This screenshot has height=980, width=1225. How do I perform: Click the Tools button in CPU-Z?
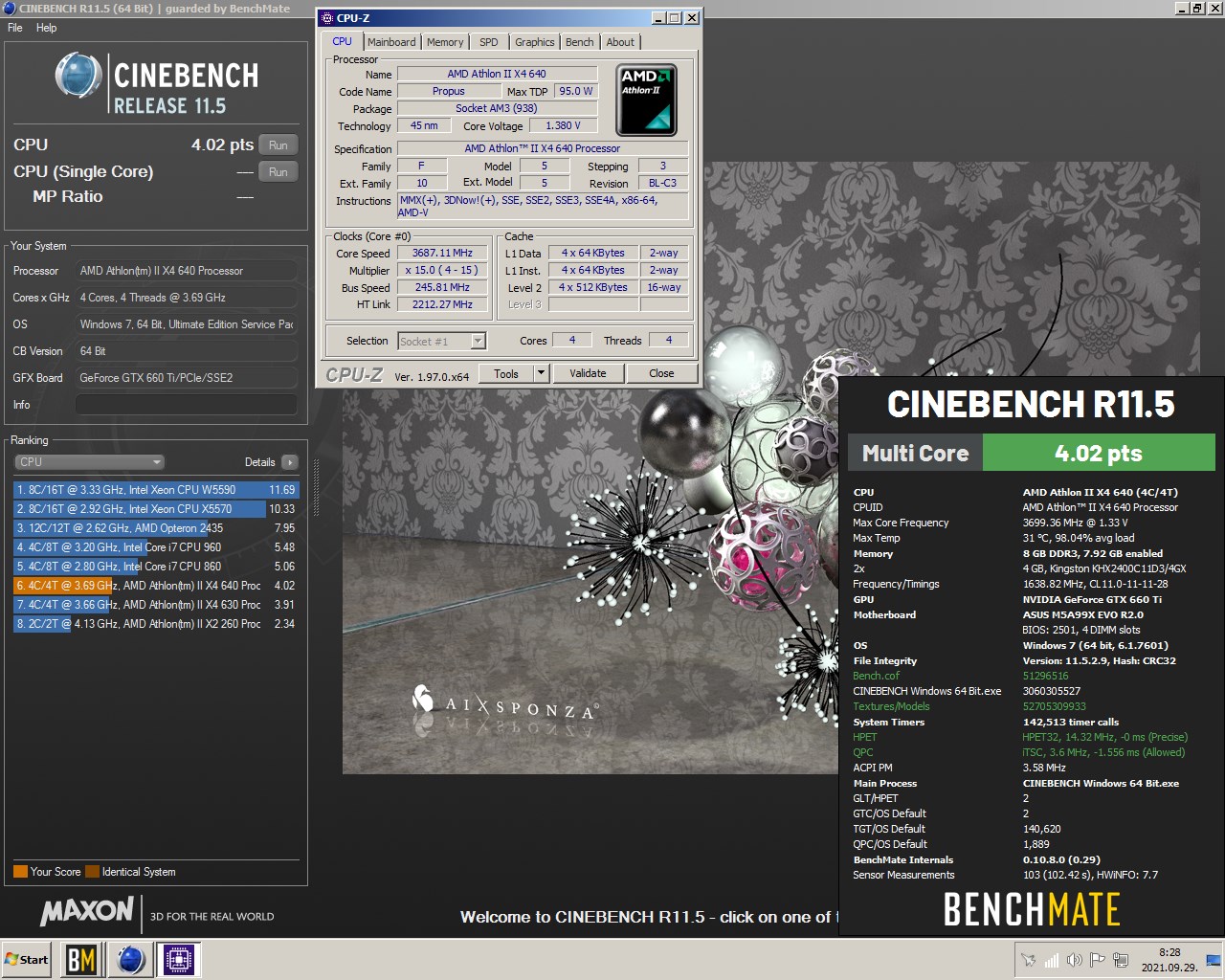coord(506,373)
